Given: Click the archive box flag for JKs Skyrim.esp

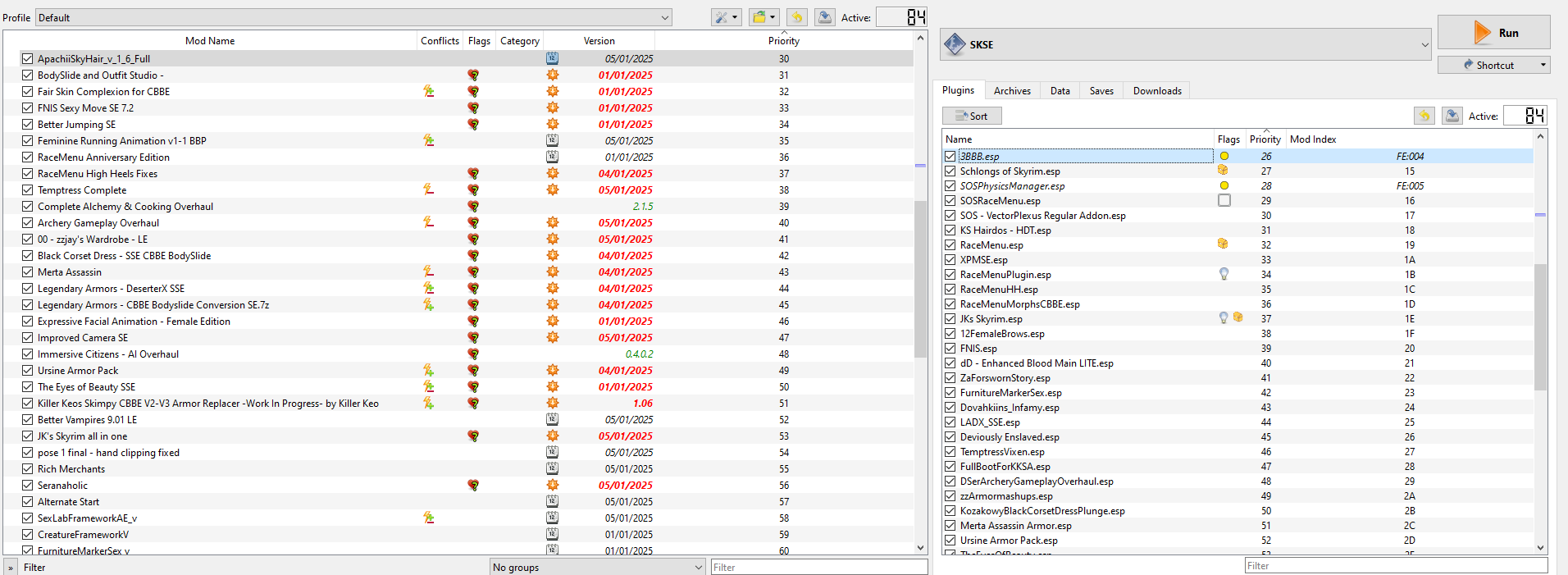Looking at the screenshot, I should click(x=1238, y=318).
